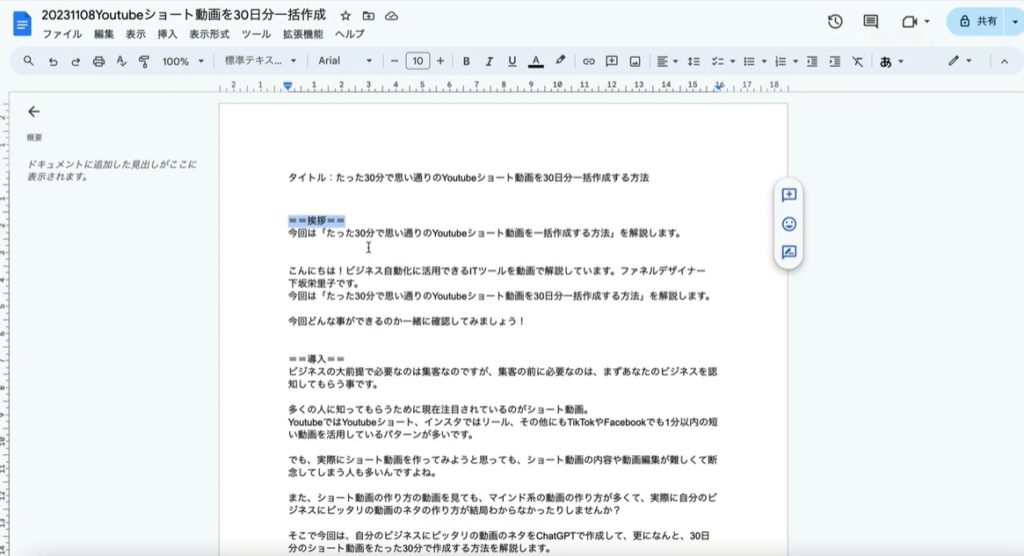Open the text color picker
1024x556 pixels.
pyautogui.click(x=536, y=61)
